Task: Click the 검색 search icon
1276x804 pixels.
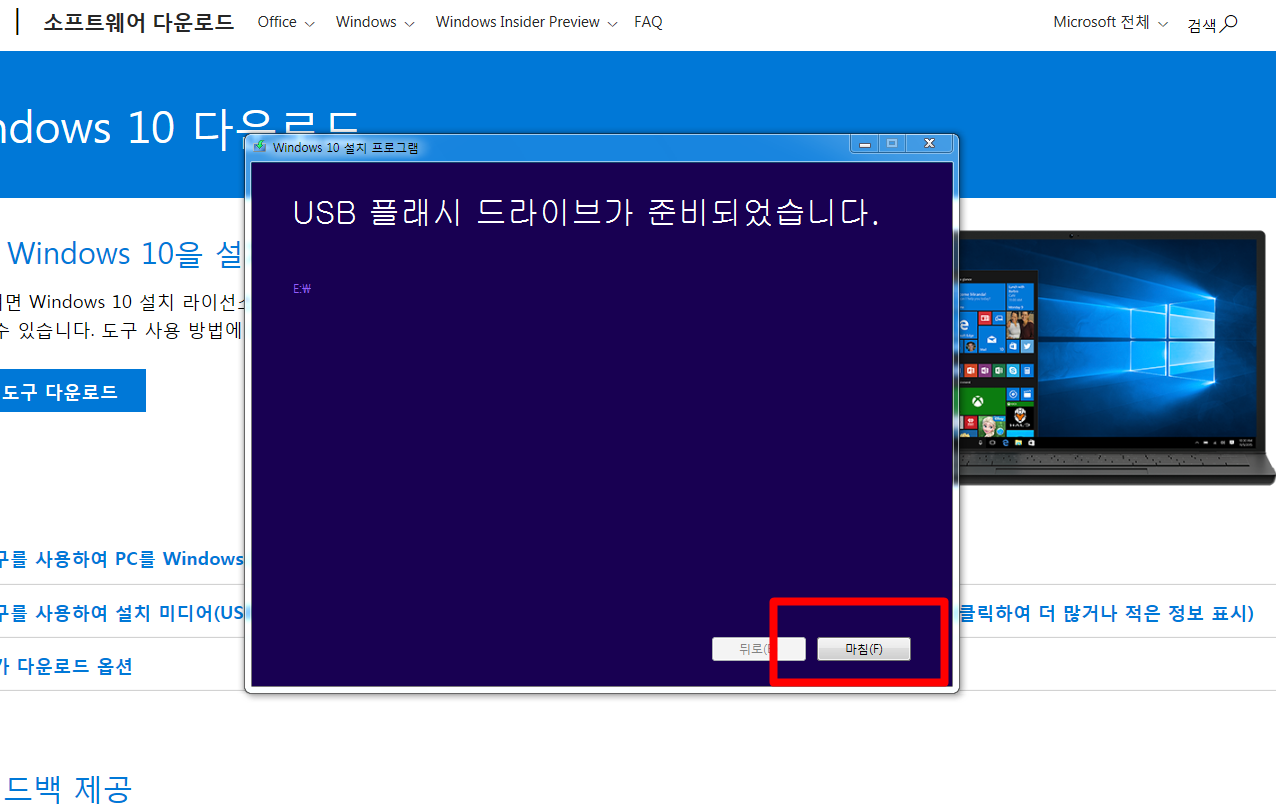Action: pos(1212,24)
